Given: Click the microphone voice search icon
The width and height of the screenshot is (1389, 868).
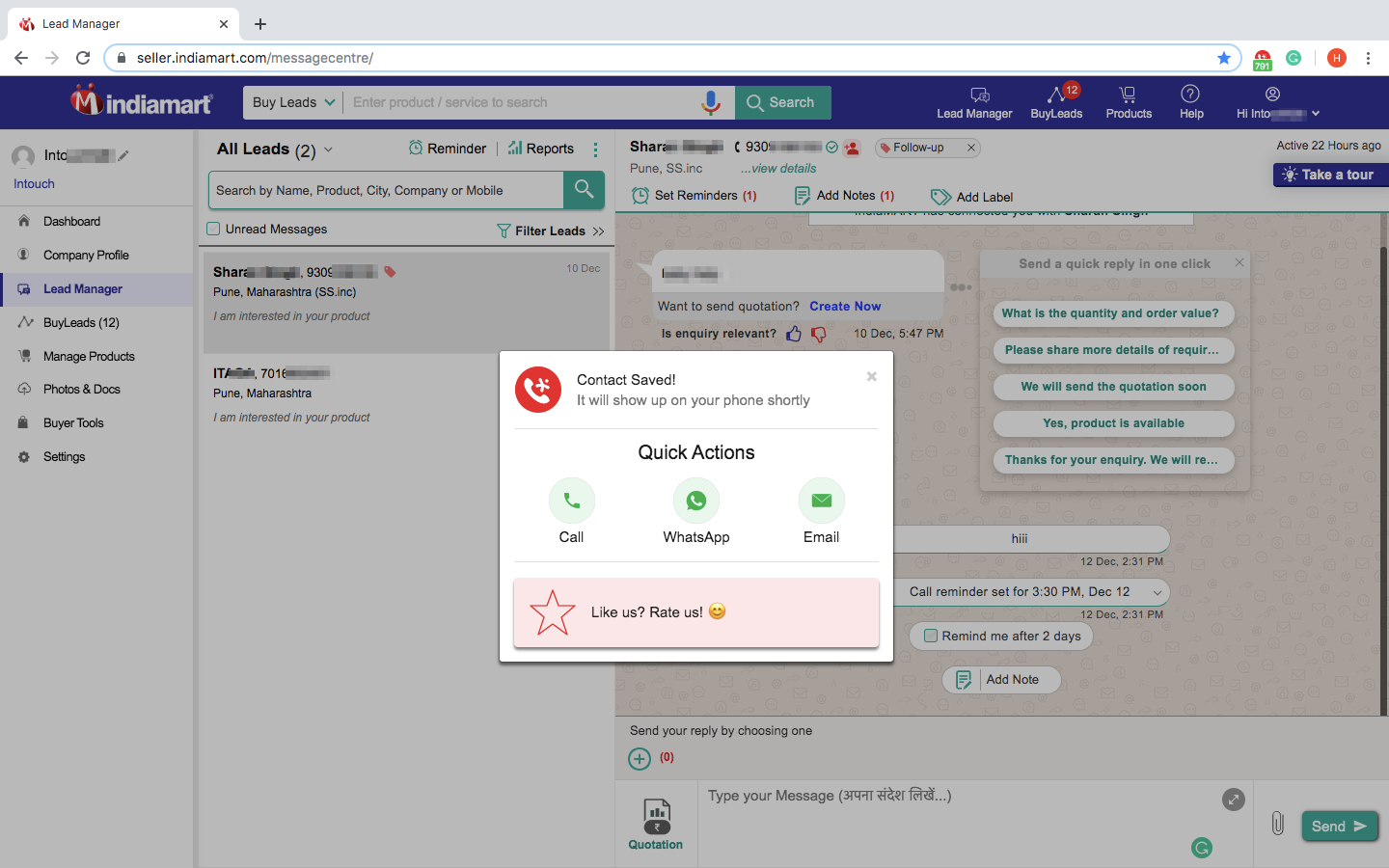Looking at the screenshot, I should pyautogui.click(x=711, y=102).
